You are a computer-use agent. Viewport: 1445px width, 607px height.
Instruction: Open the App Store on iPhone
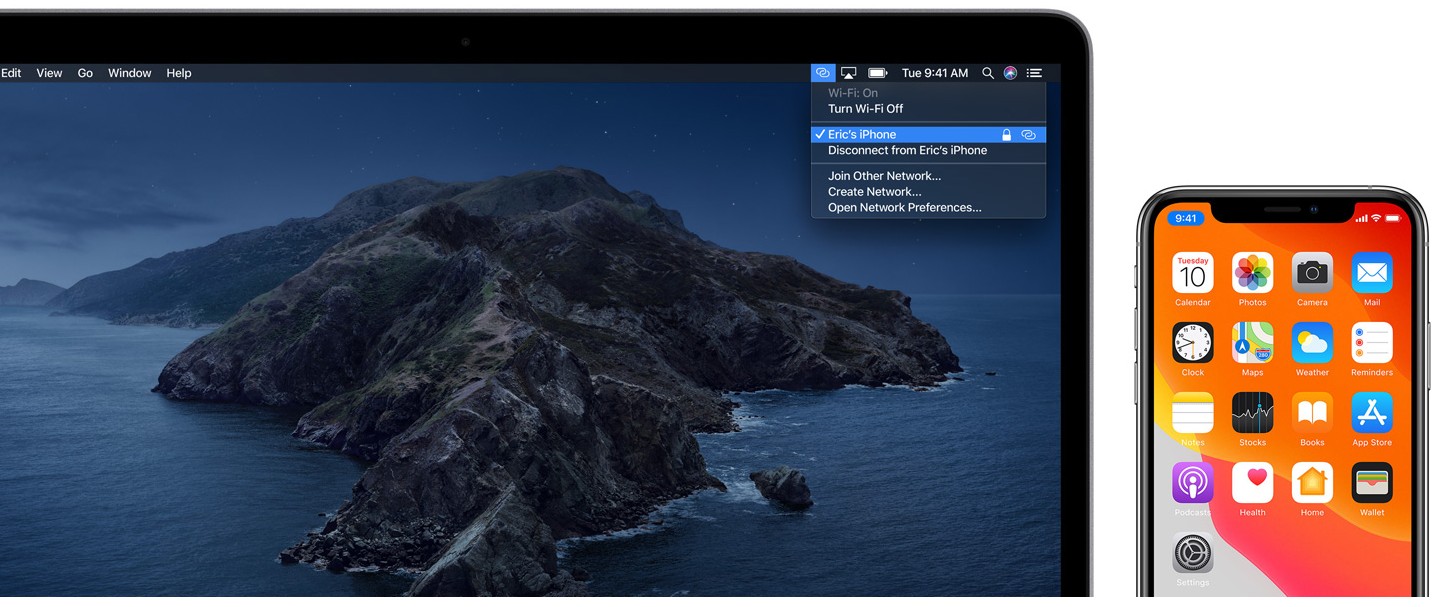[1372, 413]
